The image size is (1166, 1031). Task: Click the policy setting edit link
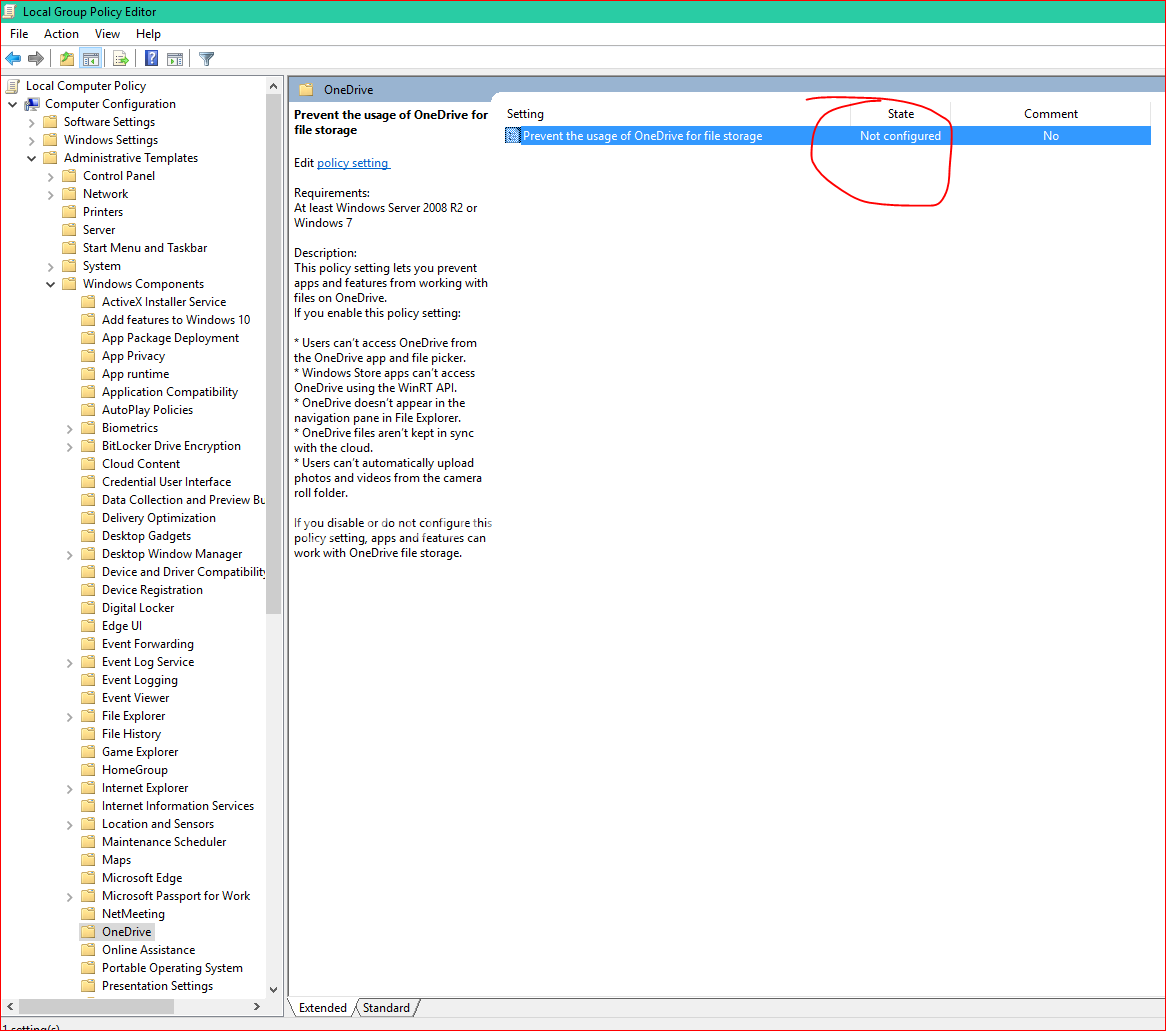pyautogui.click(x=352, y=163)
